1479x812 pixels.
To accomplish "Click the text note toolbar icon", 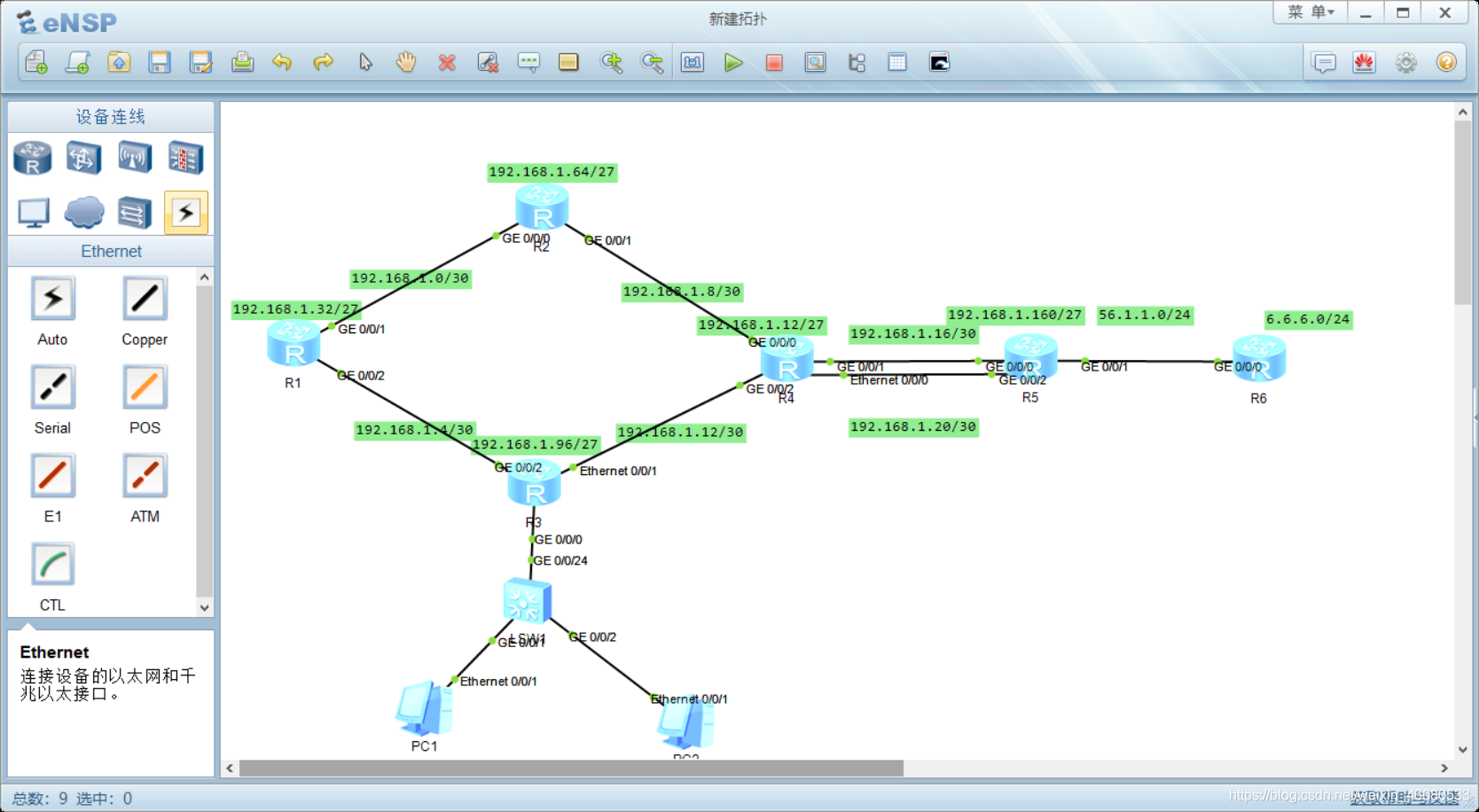I will pos(528,62).
